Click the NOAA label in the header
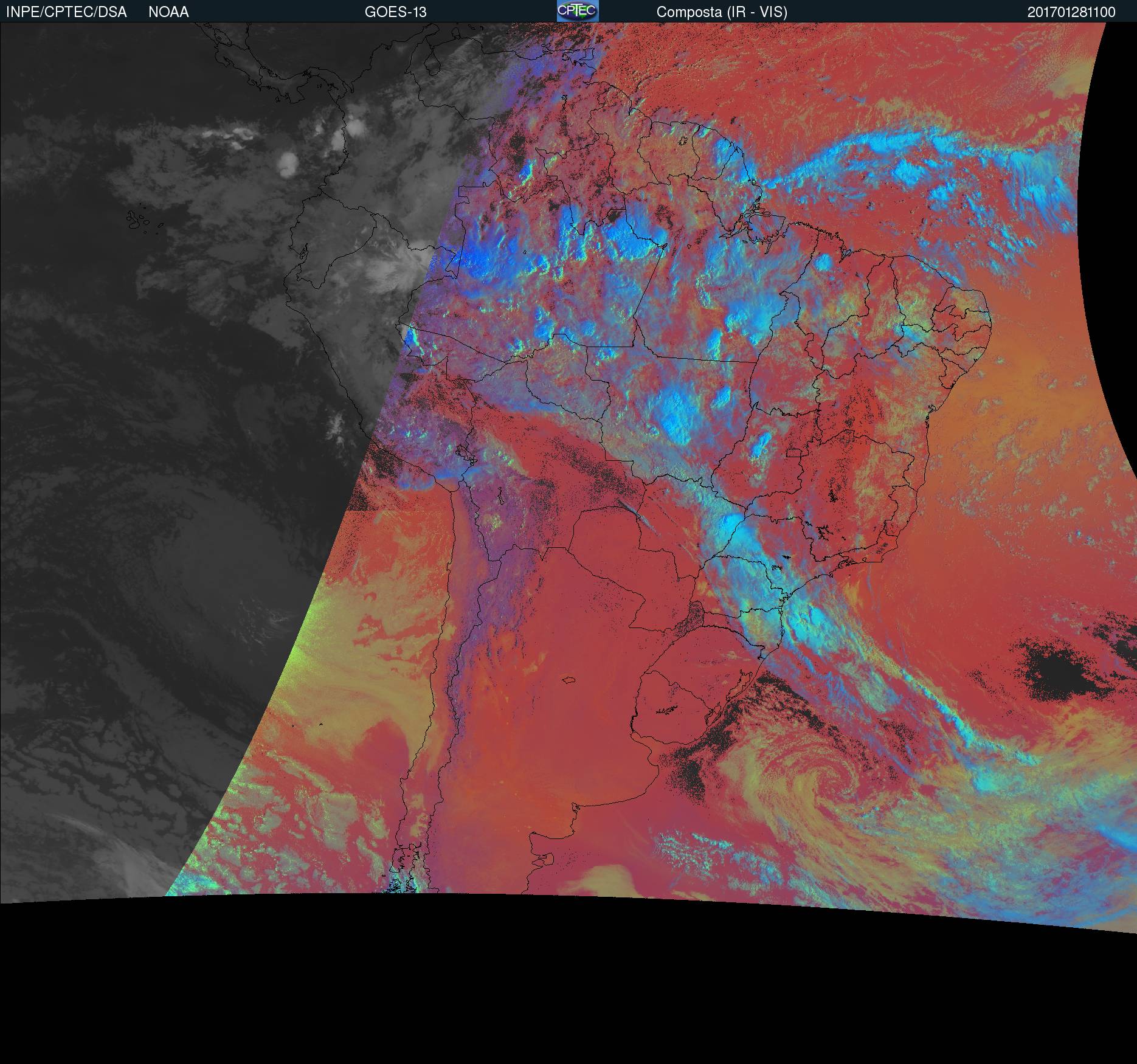The image size is (1137, 1064). click(x=168, y=12)
